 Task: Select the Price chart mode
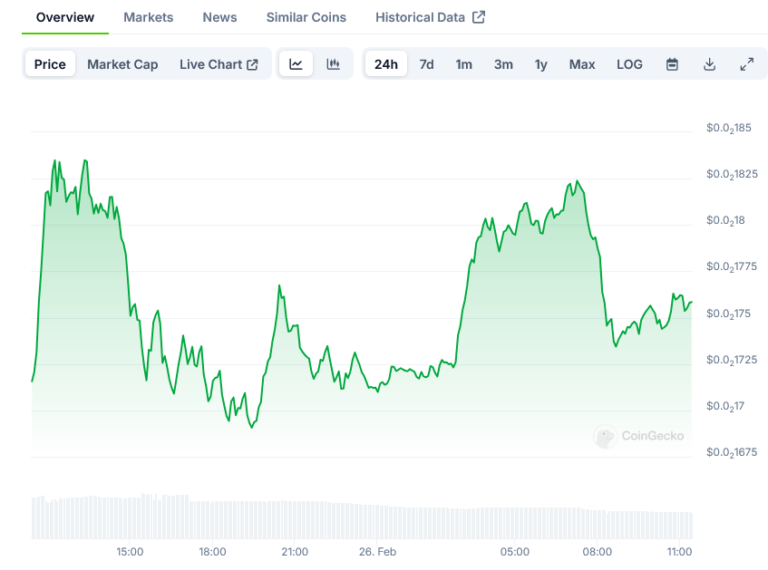click(50, 64)
